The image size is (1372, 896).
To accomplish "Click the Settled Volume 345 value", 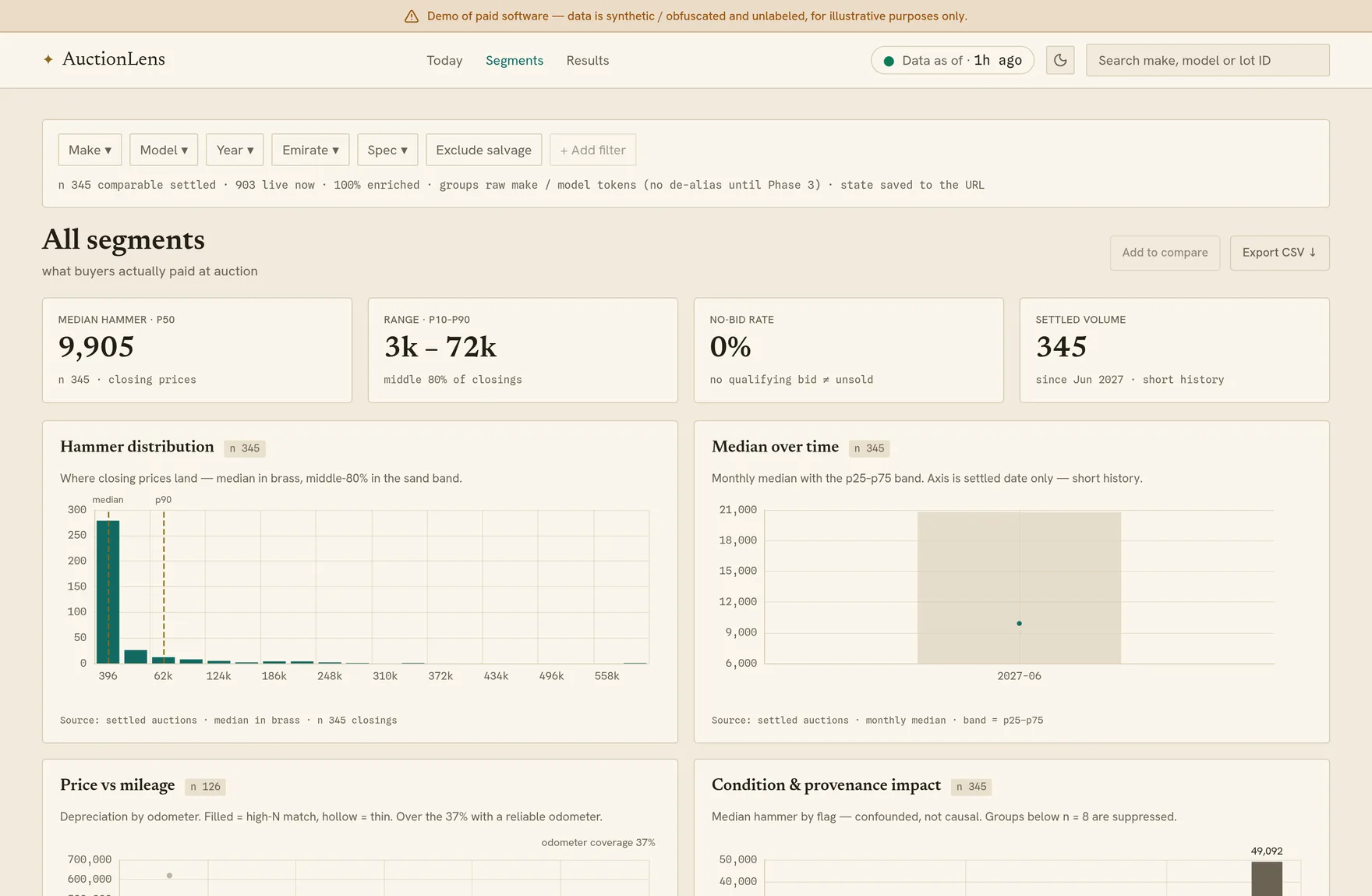I will coord(1061,347).
